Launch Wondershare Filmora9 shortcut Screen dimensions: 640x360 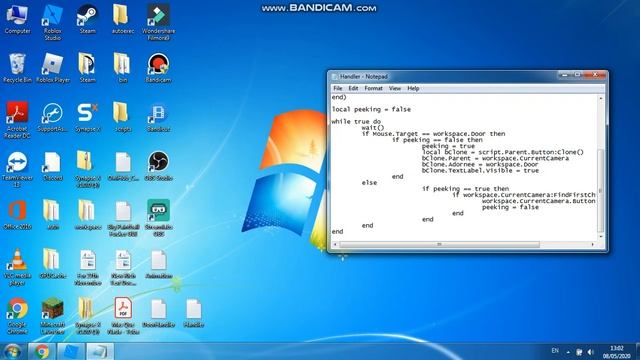coord(158,22)
